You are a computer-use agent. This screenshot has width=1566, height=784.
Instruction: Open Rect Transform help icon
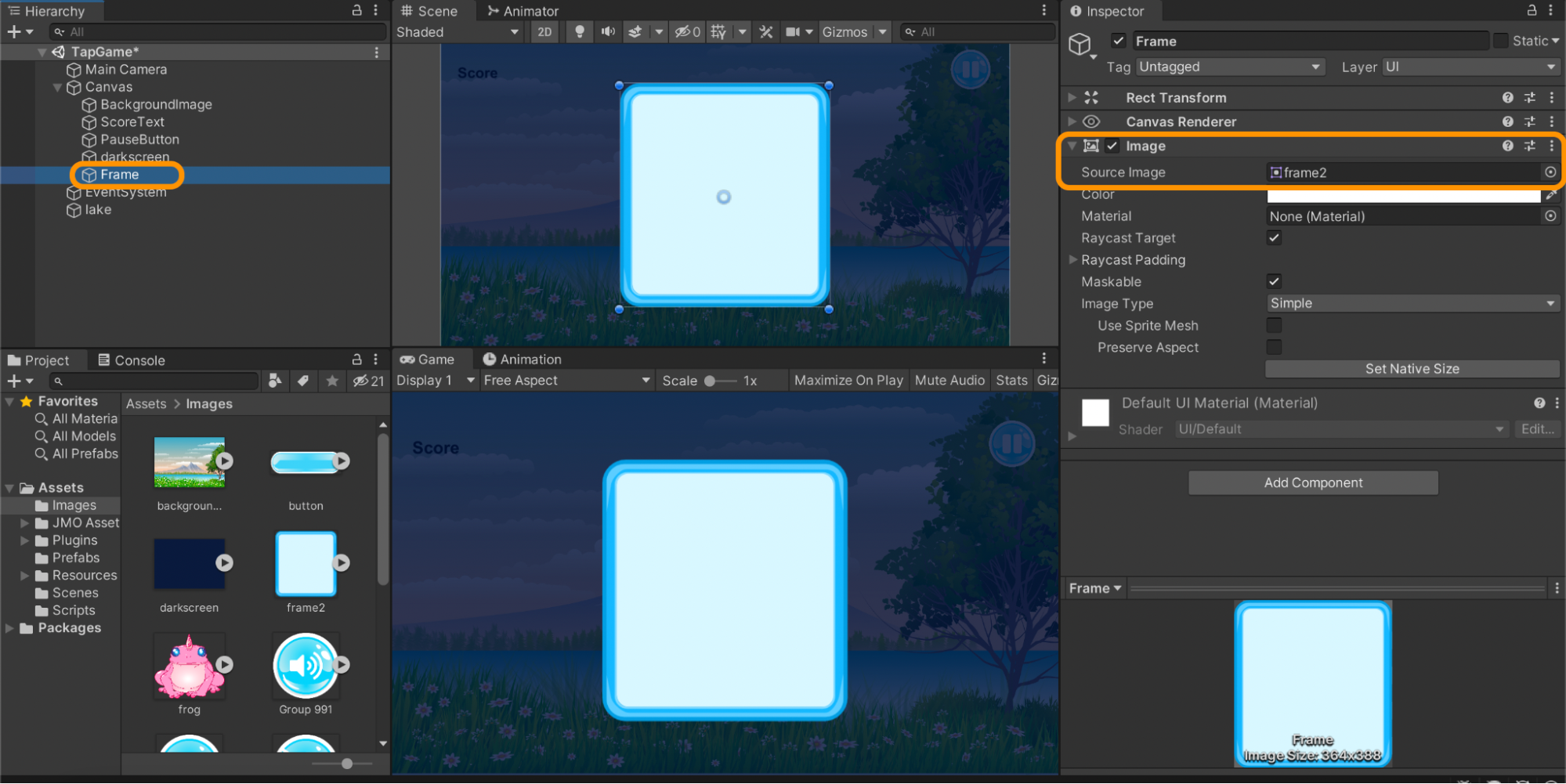pyautogui.click(x=1507, y=97)
